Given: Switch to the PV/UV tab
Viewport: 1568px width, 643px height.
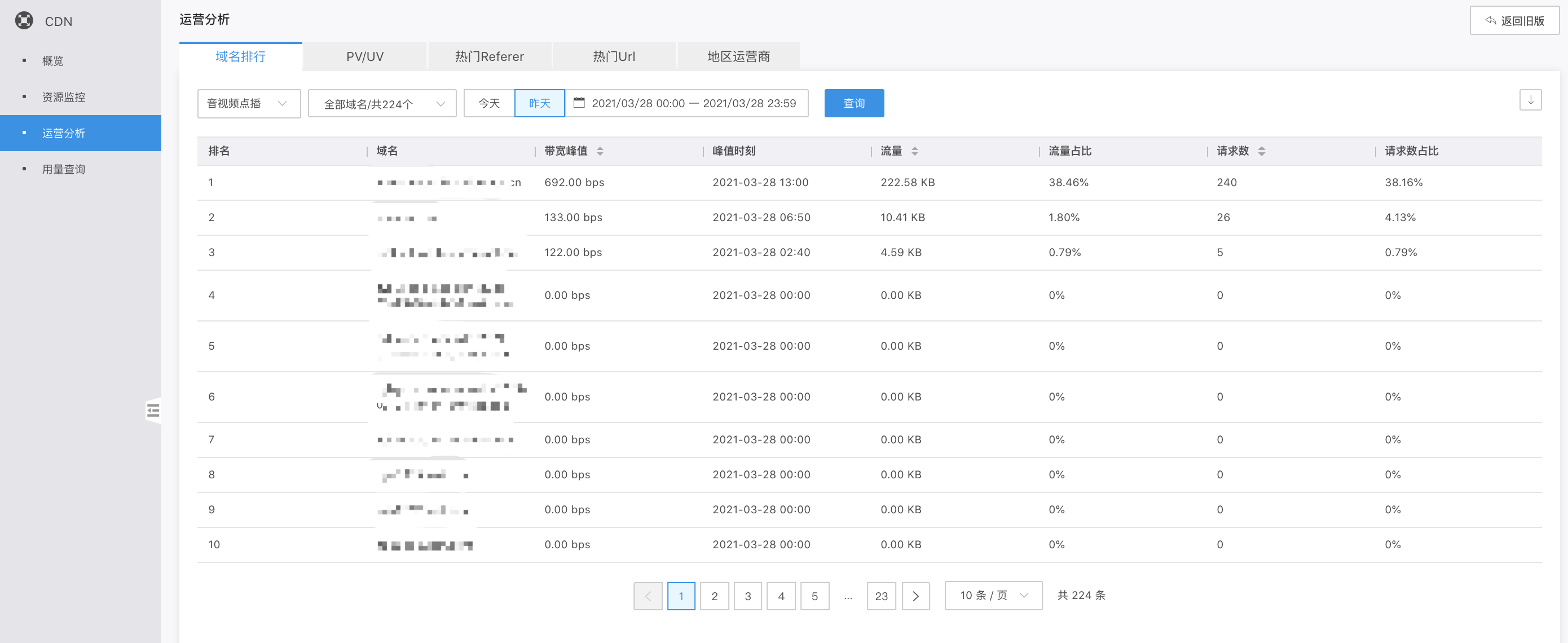Looking at the screenshot, I should 364,56.
